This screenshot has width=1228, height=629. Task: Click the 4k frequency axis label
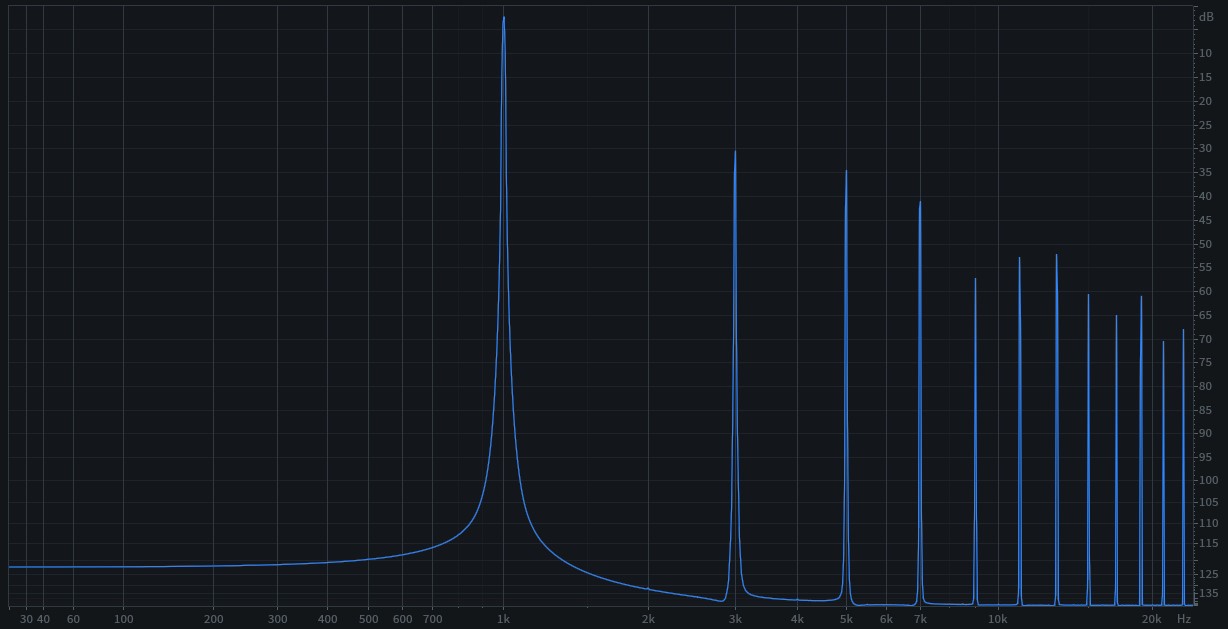click(797, 619)
